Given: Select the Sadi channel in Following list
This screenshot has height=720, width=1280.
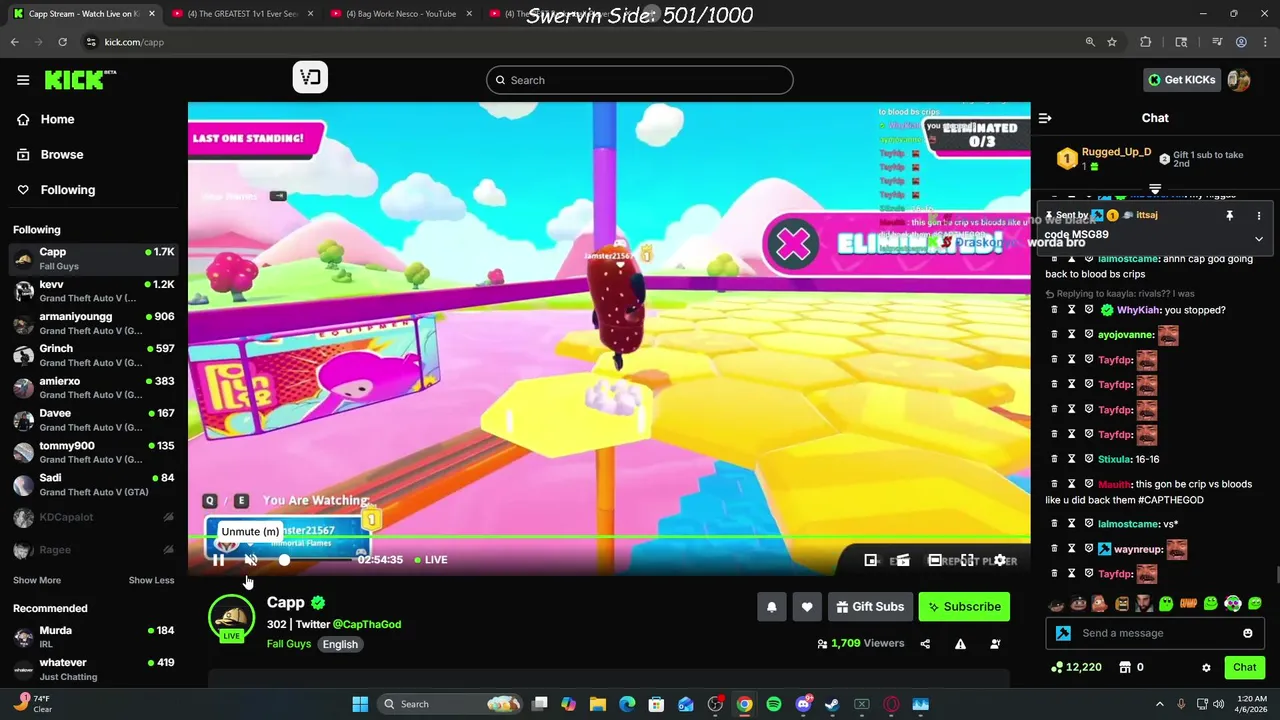Looking at the screenshot, I should point(94,484).
